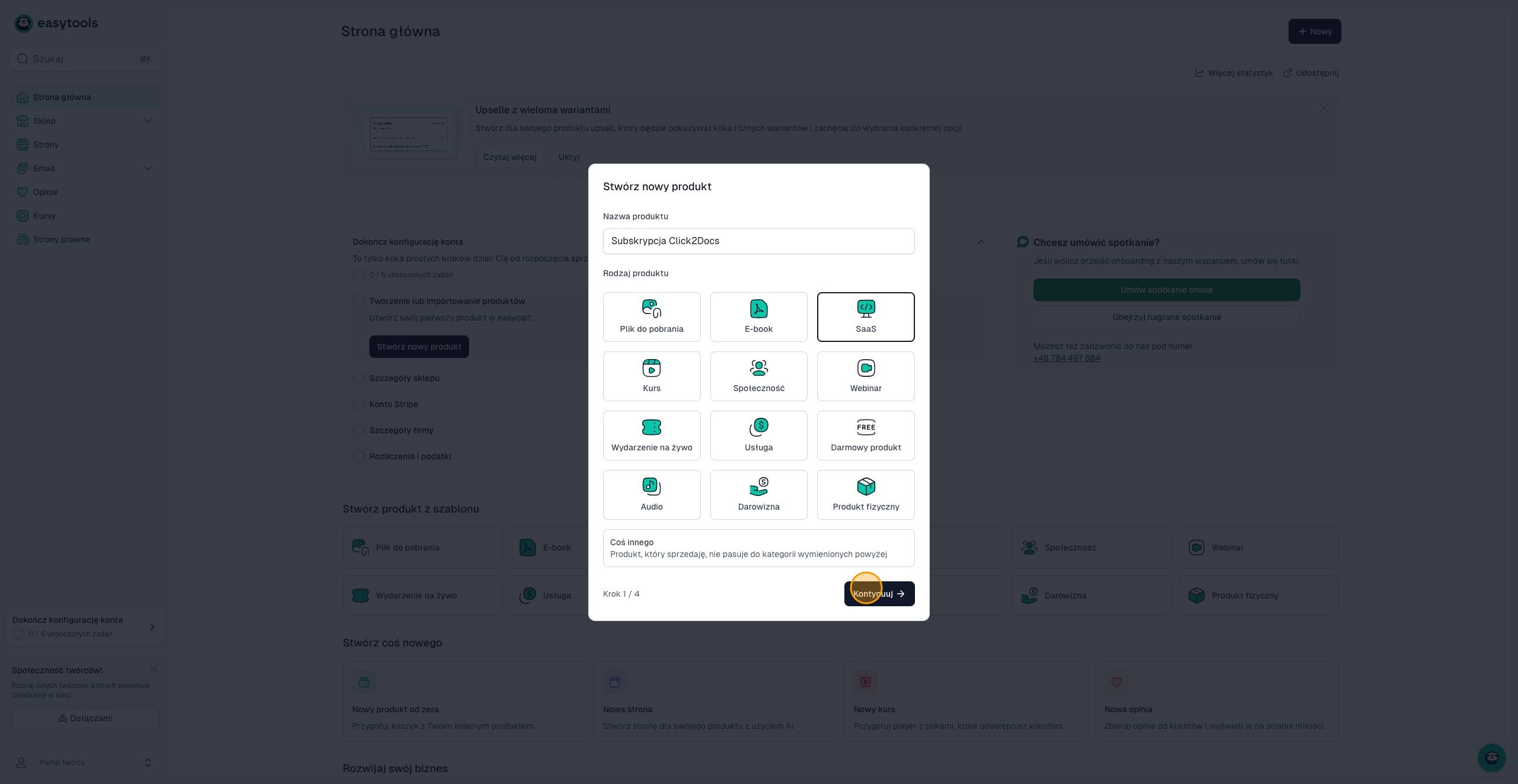
Task: Collapse the Dokończ konfigurację konta panel chevron
Action: pos(981,242)
